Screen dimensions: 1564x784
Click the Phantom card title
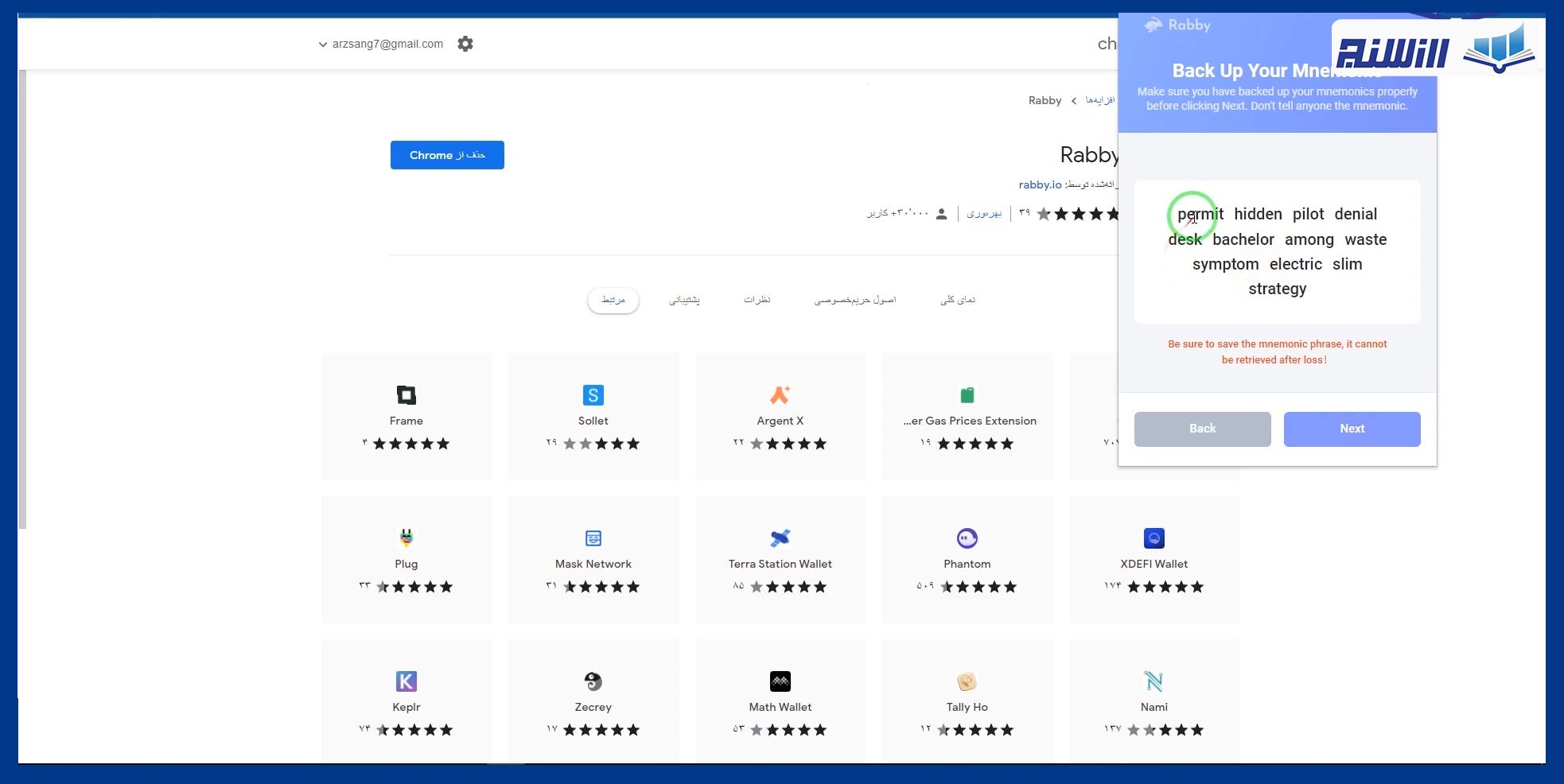coord(967,564)
